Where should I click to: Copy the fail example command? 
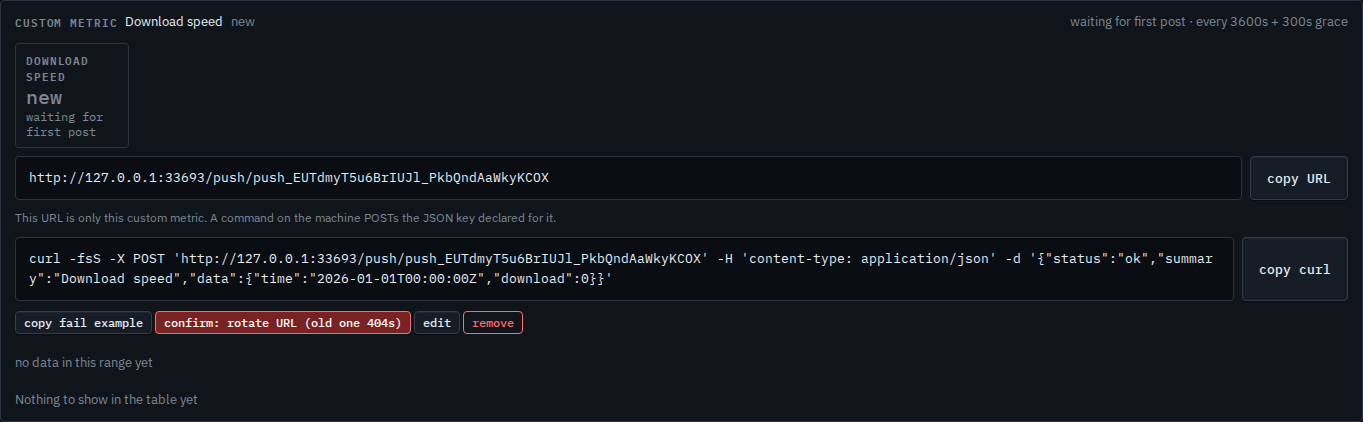[83, 323]
